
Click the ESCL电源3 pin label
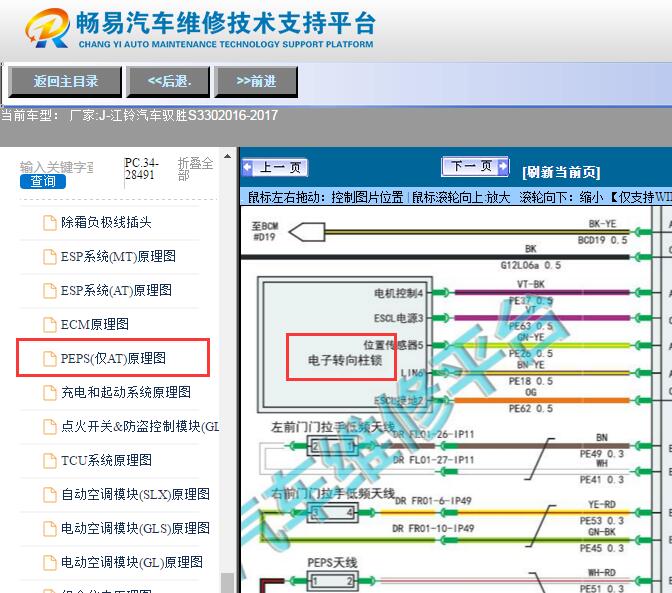tap(399, 318)
